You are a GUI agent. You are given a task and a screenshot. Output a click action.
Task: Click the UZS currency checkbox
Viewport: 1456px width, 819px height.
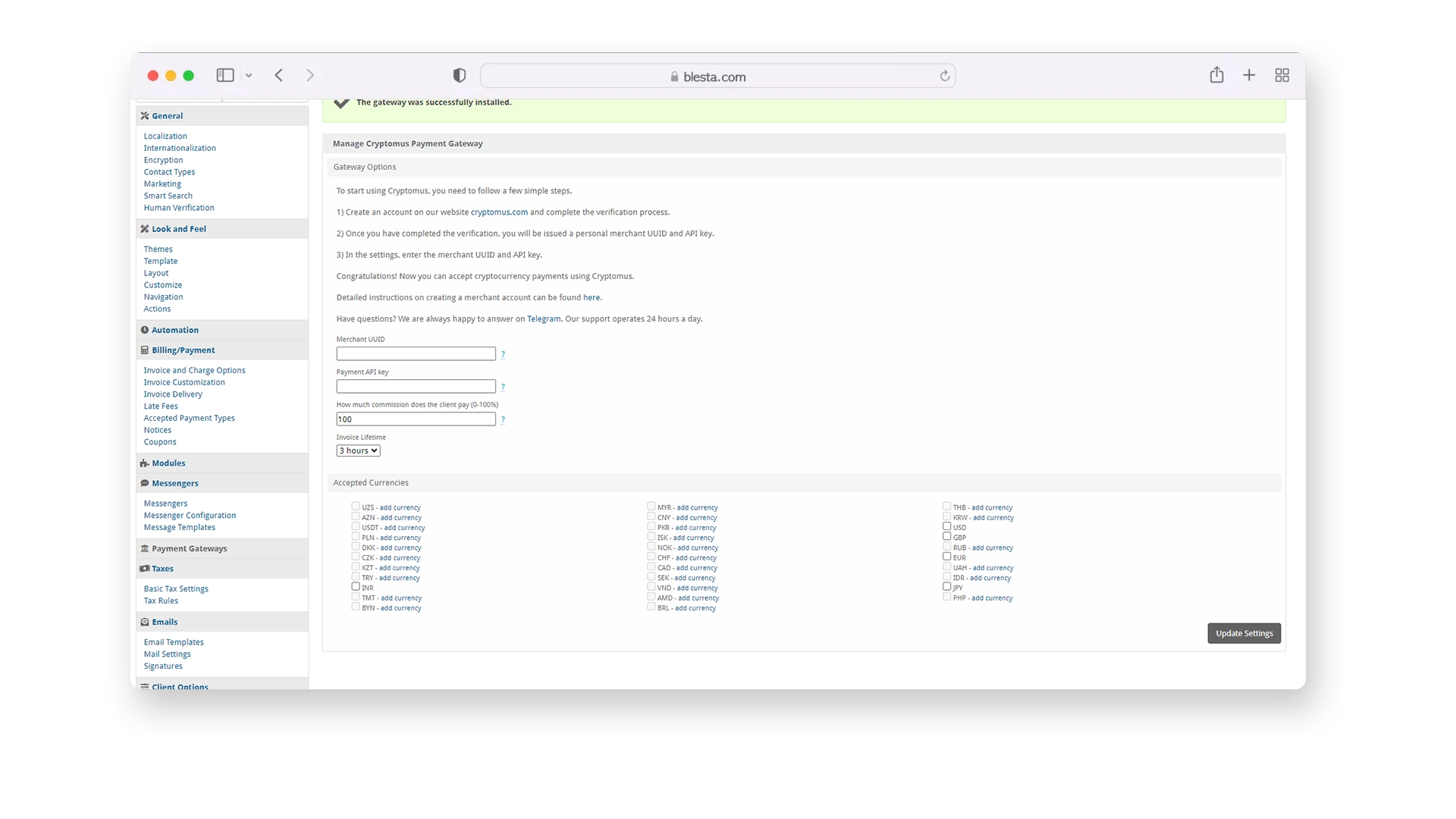pos(356,506)
